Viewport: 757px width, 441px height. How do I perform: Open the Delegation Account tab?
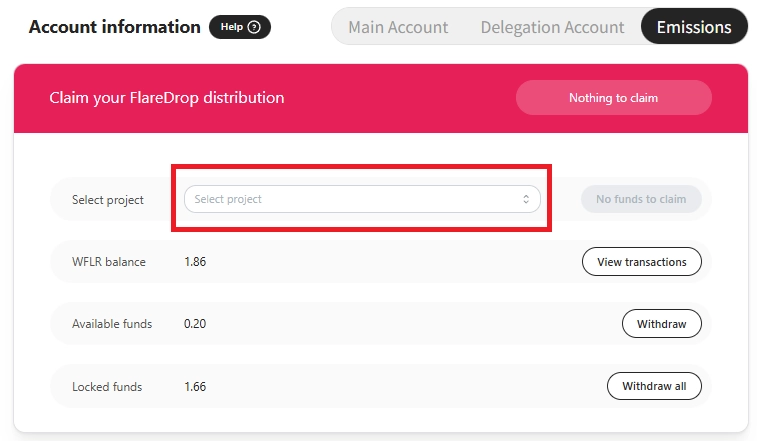coord(552,27)
